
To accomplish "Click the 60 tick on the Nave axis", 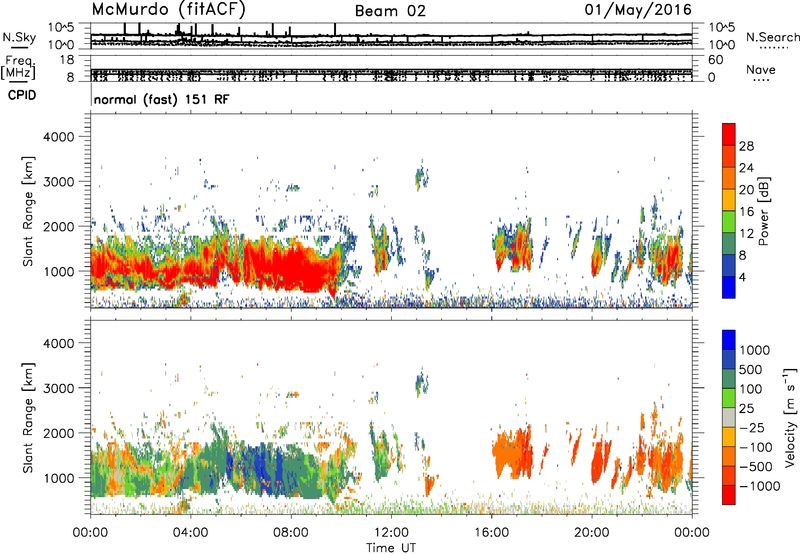I will (715, 60).
